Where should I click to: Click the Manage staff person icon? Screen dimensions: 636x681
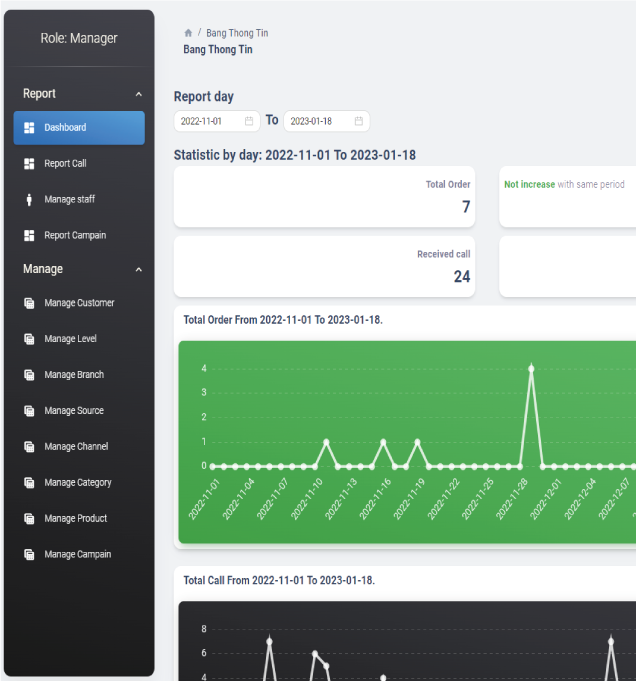tap(29, 200)
